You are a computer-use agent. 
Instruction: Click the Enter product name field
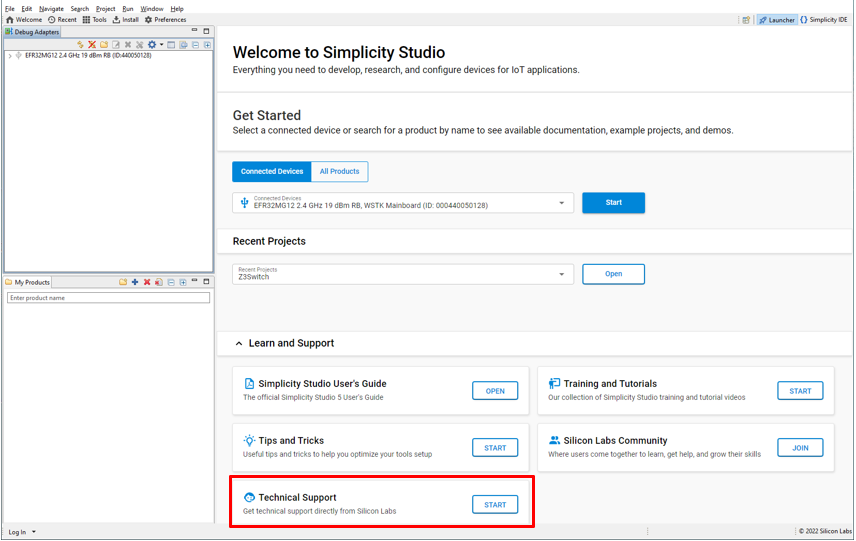pos(108,298)
